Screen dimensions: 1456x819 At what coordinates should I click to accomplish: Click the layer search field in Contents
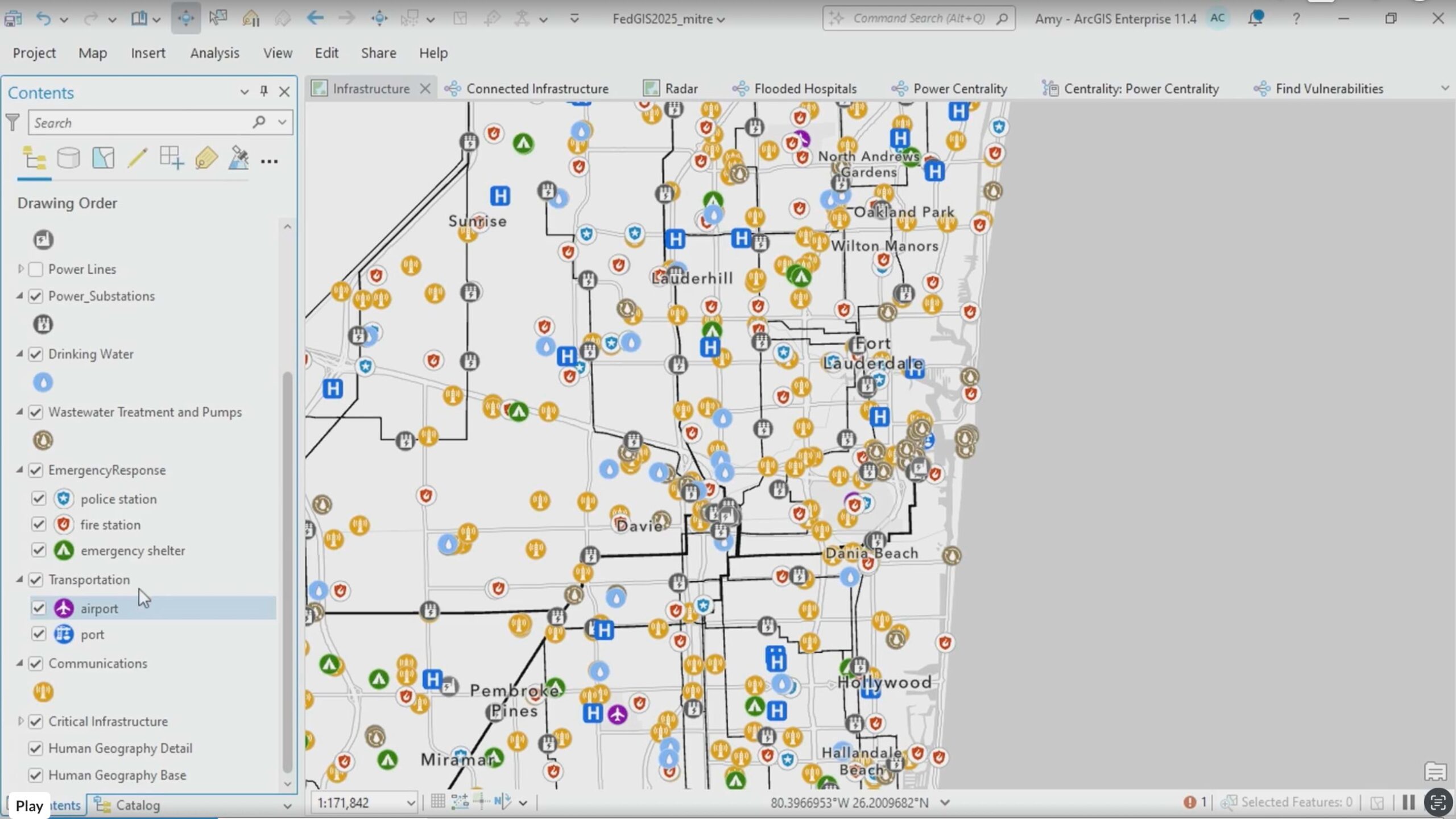click(142, 122)
